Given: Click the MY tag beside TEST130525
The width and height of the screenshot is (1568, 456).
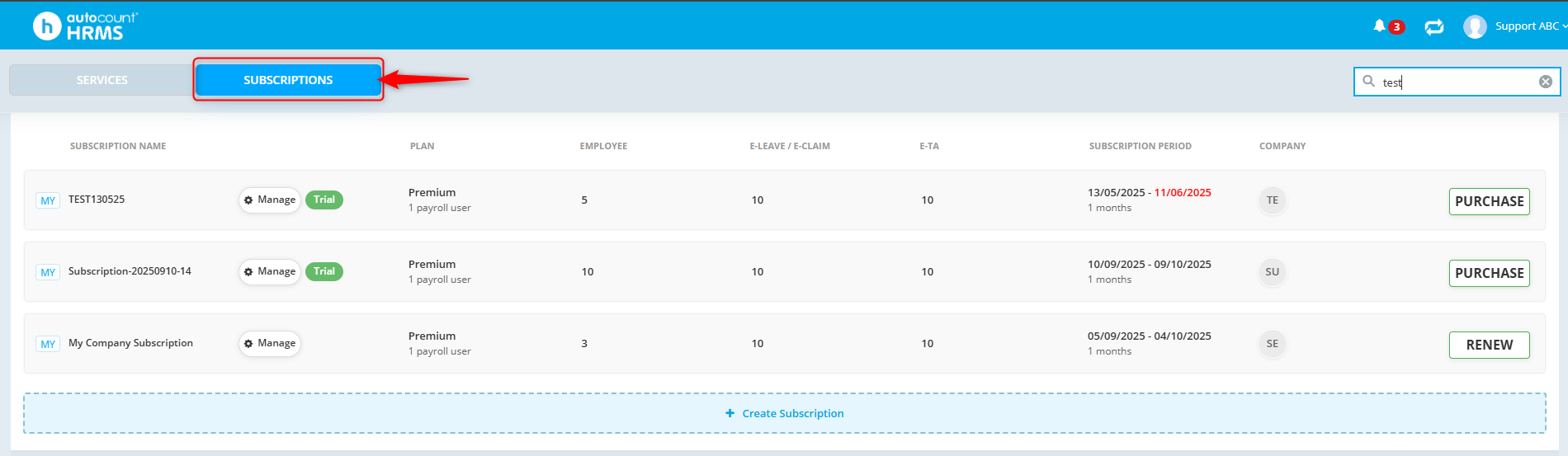Looking at the screenshot, I should 48,200.
